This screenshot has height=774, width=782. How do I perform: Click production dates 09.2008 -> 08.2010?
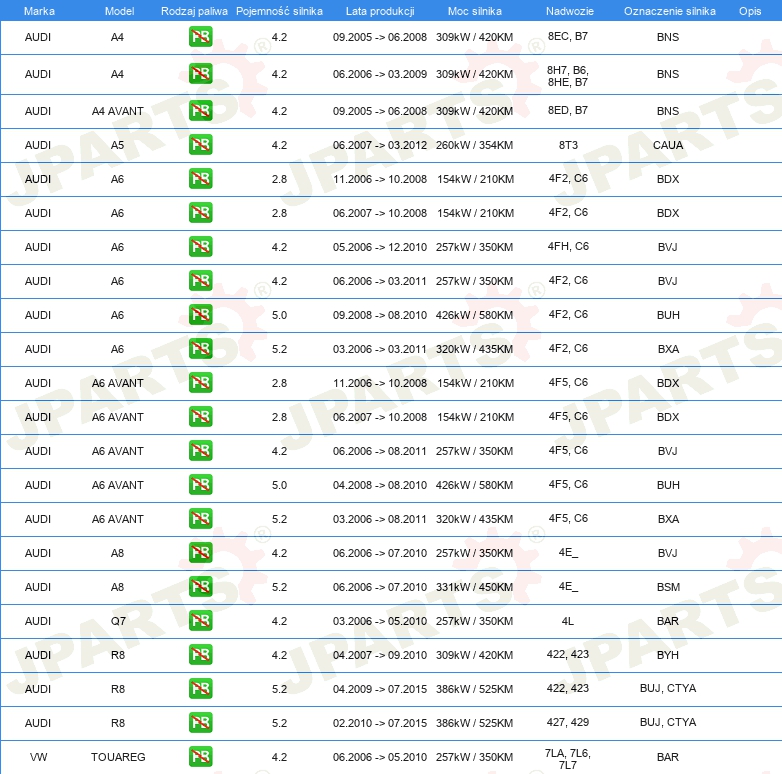coord(380,315)
